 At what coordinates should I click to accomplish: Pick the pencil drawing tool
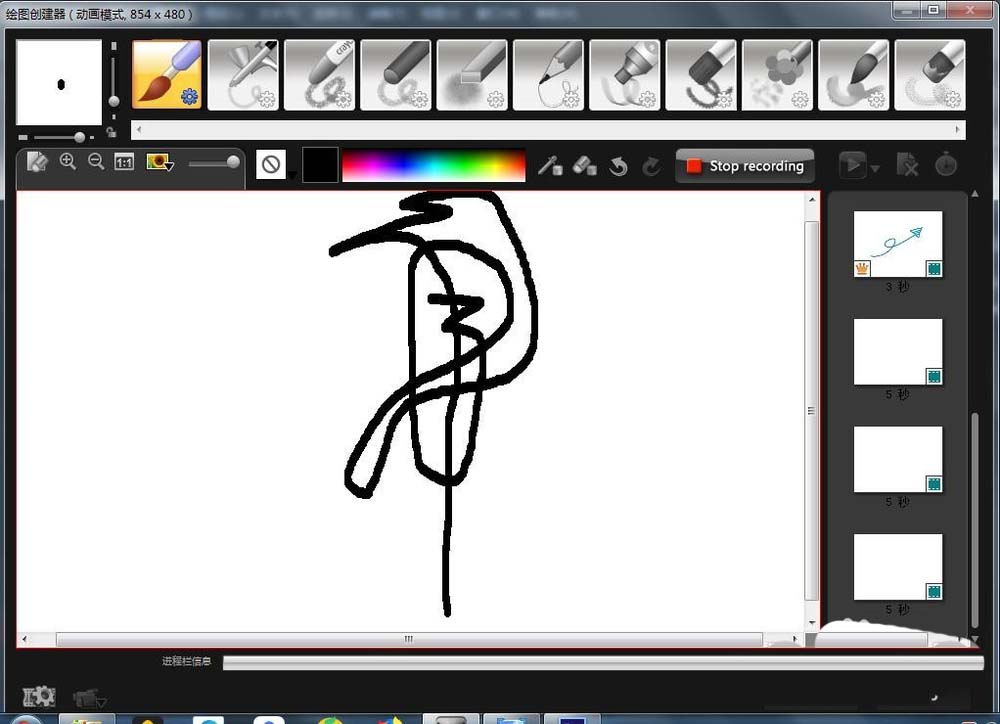pyautogui.click(x=548, y=75)
